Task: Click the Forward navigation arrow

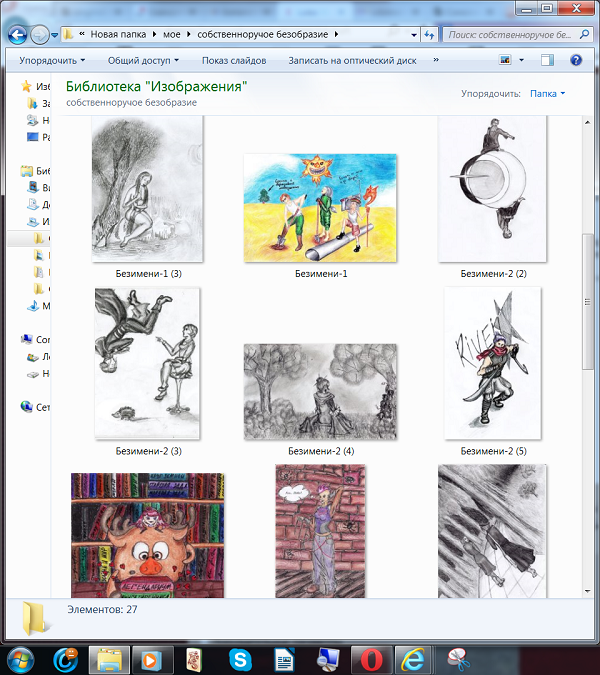Action: coord(39,35)
